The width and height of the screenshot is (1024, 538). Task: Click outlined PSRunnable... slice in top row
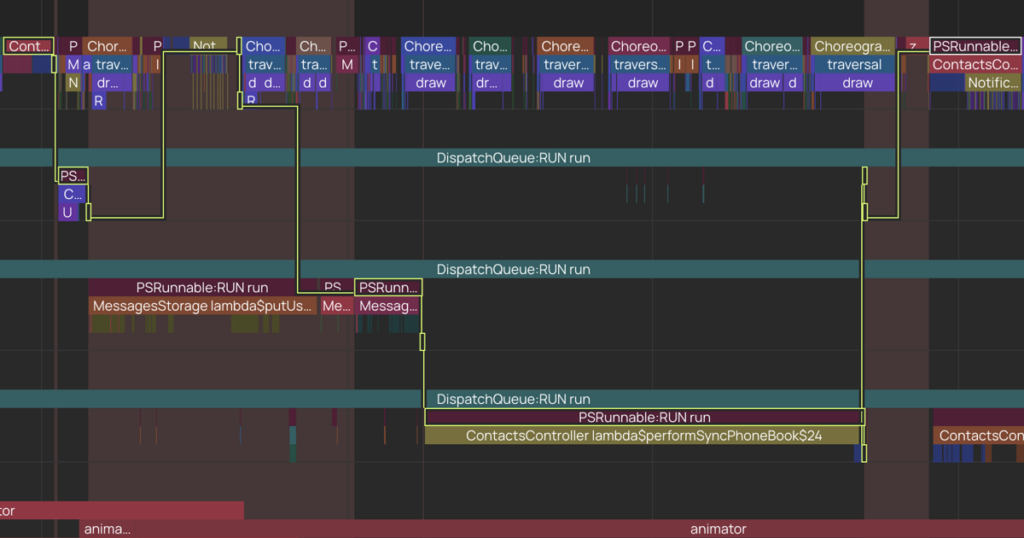coord(975,46)
